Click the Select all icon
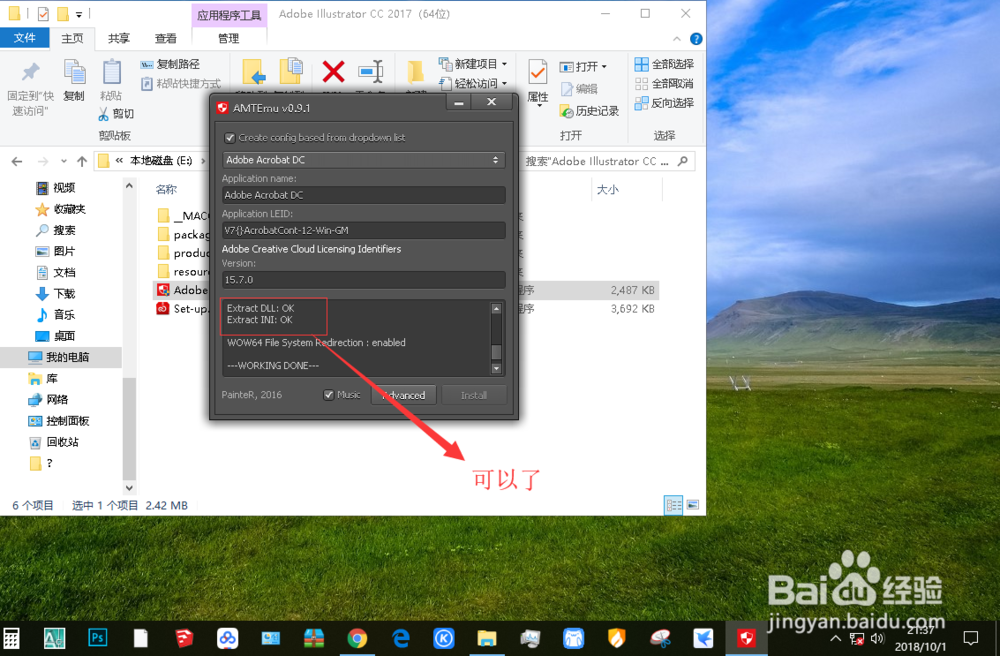1000x656 pixels. [x=641, y=64]
